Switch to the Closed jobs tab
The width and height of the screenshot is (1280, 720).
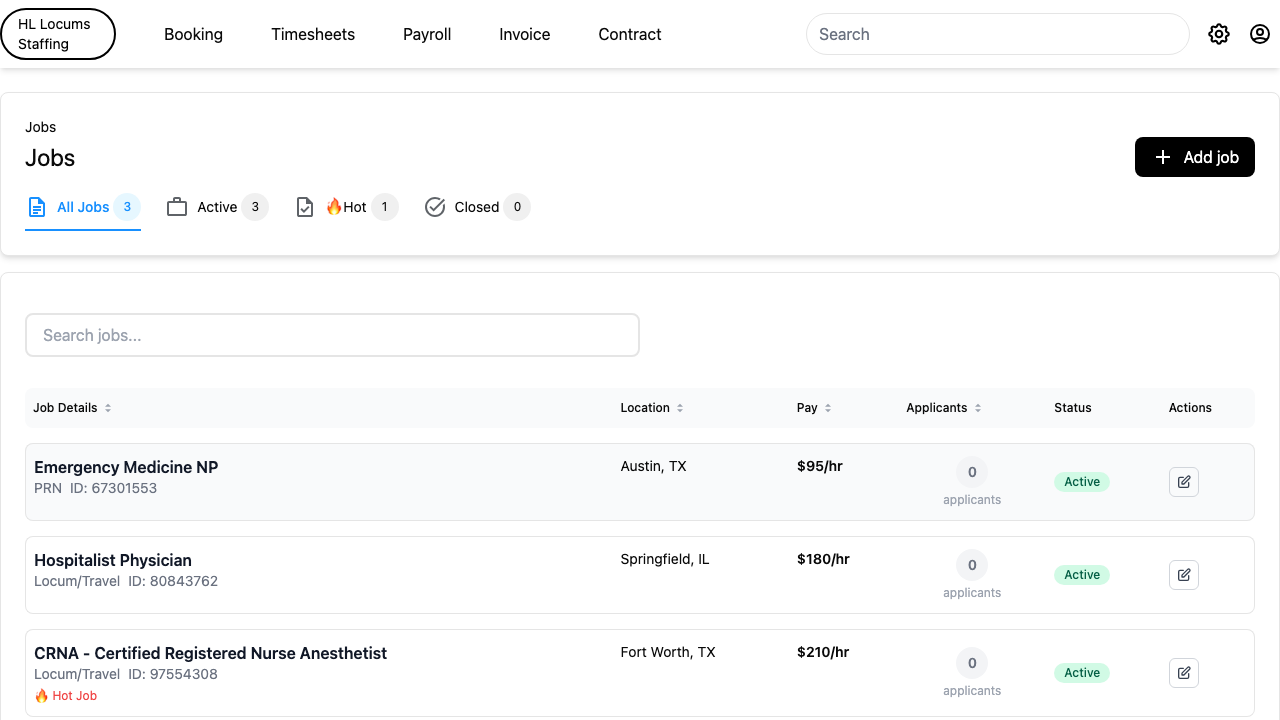(x=477, y=207)
